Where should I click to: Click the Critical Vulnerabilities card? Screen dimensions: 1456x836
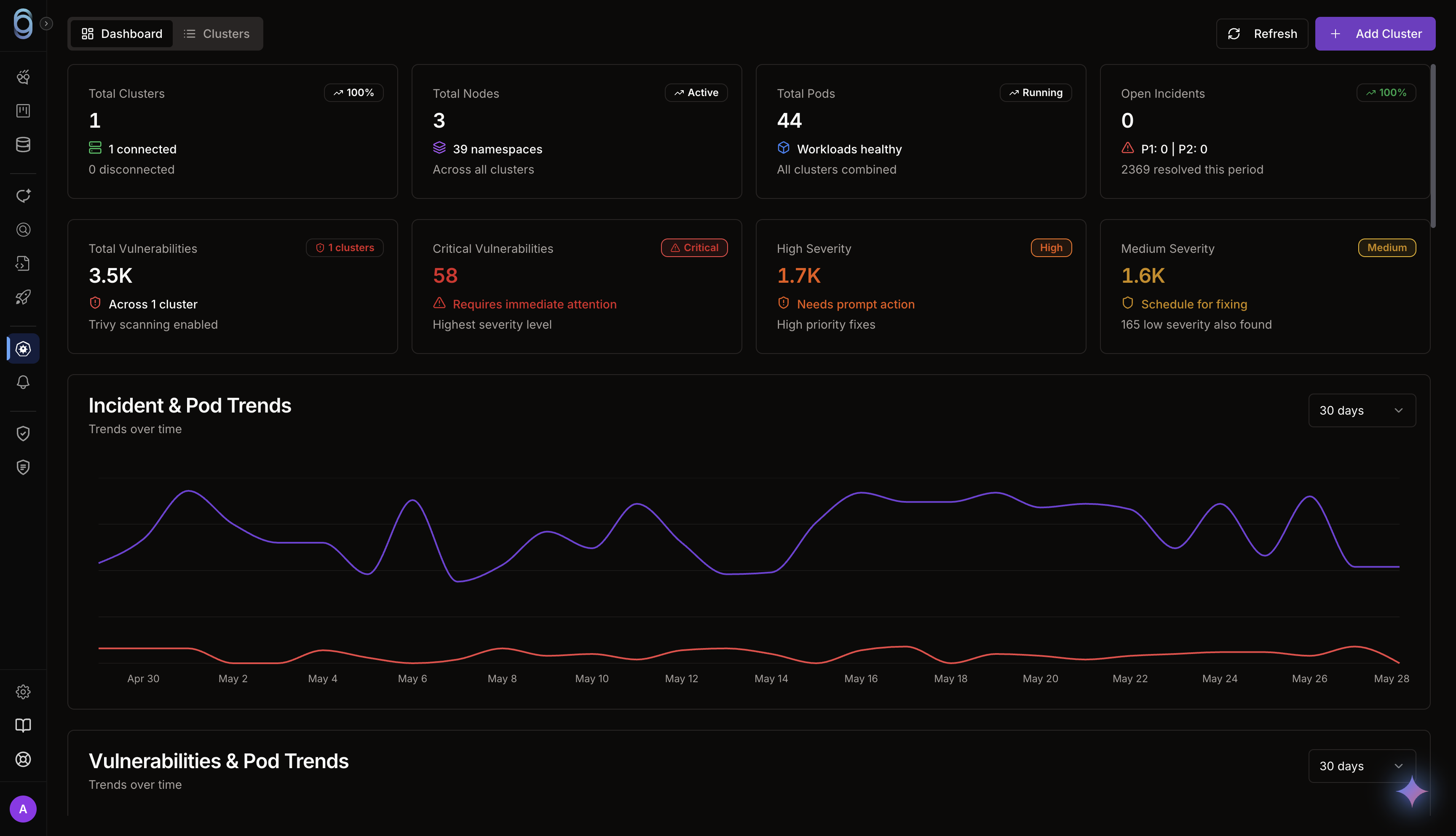[577, 287]
